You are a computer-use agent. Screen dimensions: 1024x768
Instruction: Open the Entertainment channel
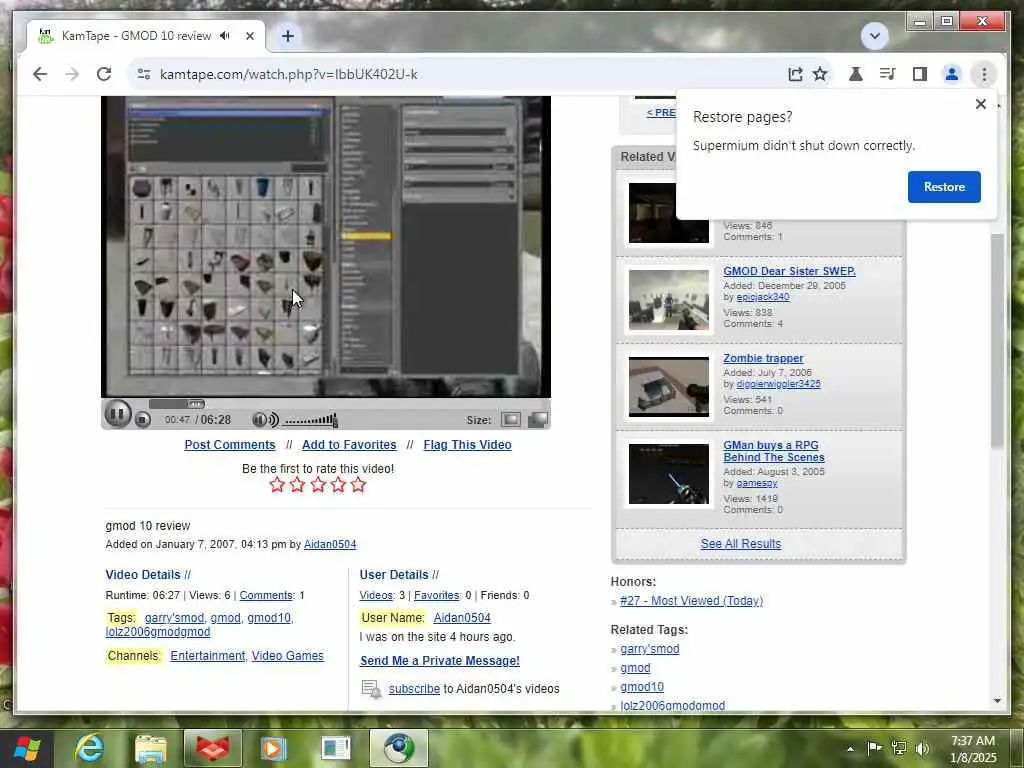click(208, 656)
